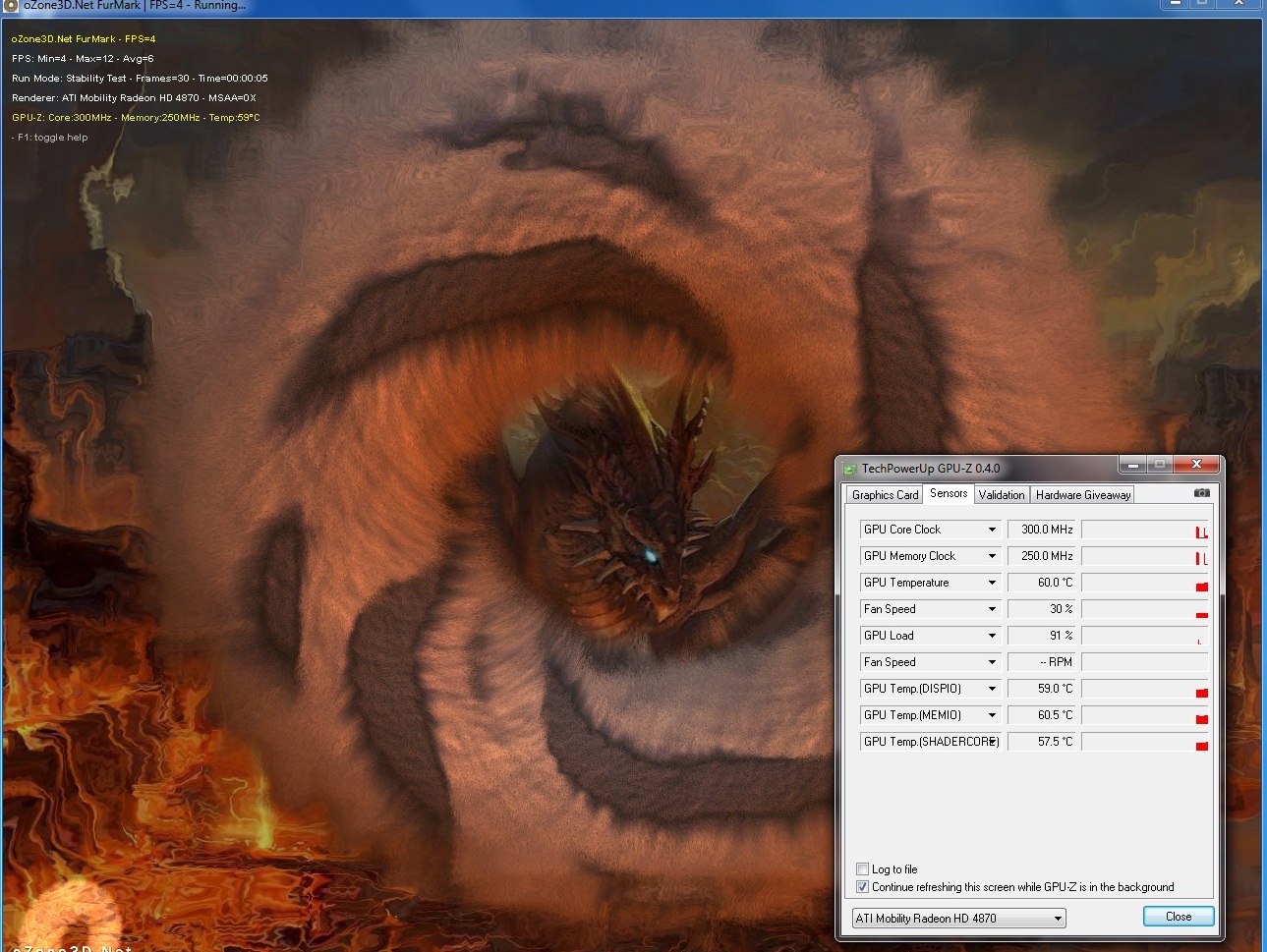
Task: Take a screenshot with the GPU-Z camera icon
Action: click(1201, 493)
